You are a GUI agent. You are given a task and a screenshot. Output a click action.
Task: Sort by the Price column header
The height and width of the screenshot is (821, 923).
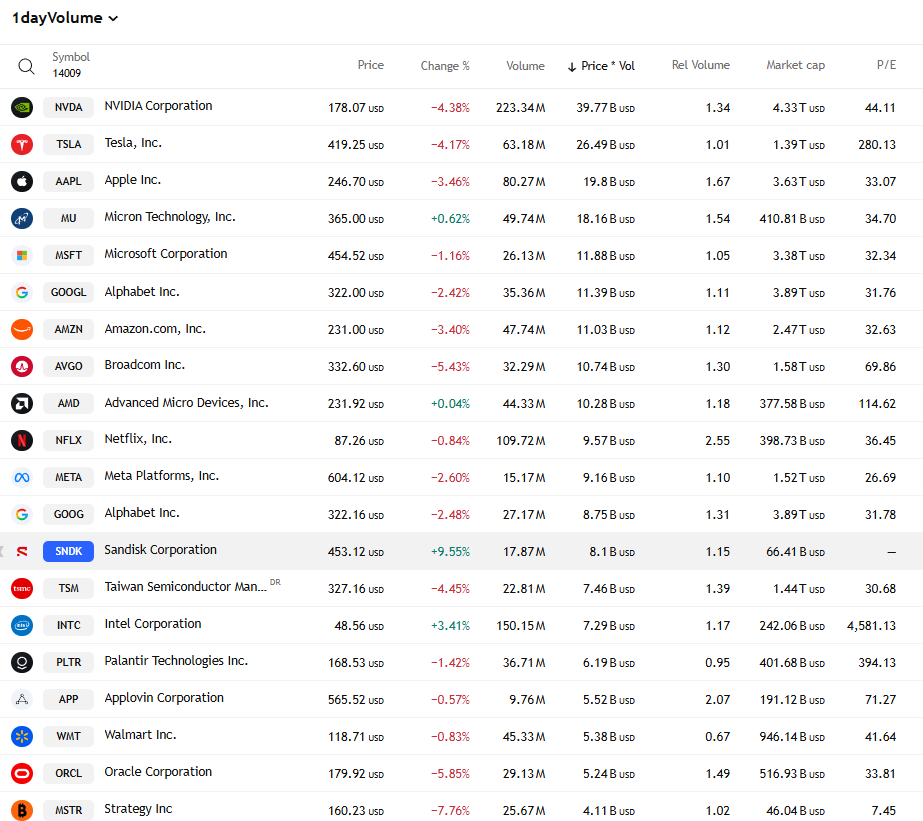370,65
